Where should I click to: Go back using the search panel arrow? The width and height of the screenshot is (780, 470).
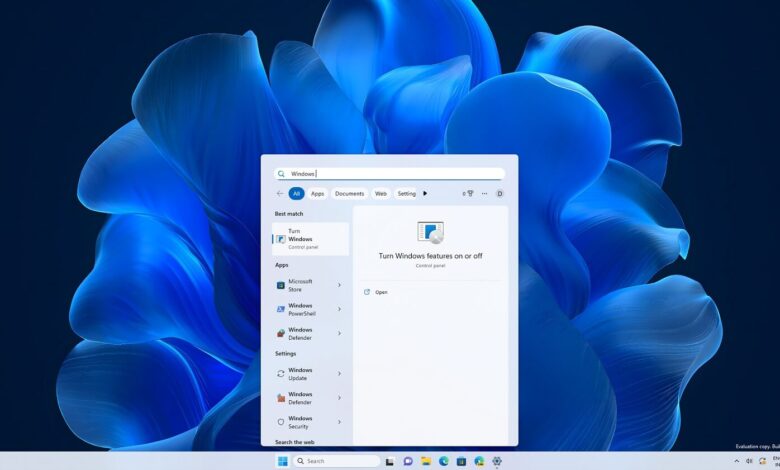coord(280,194)
